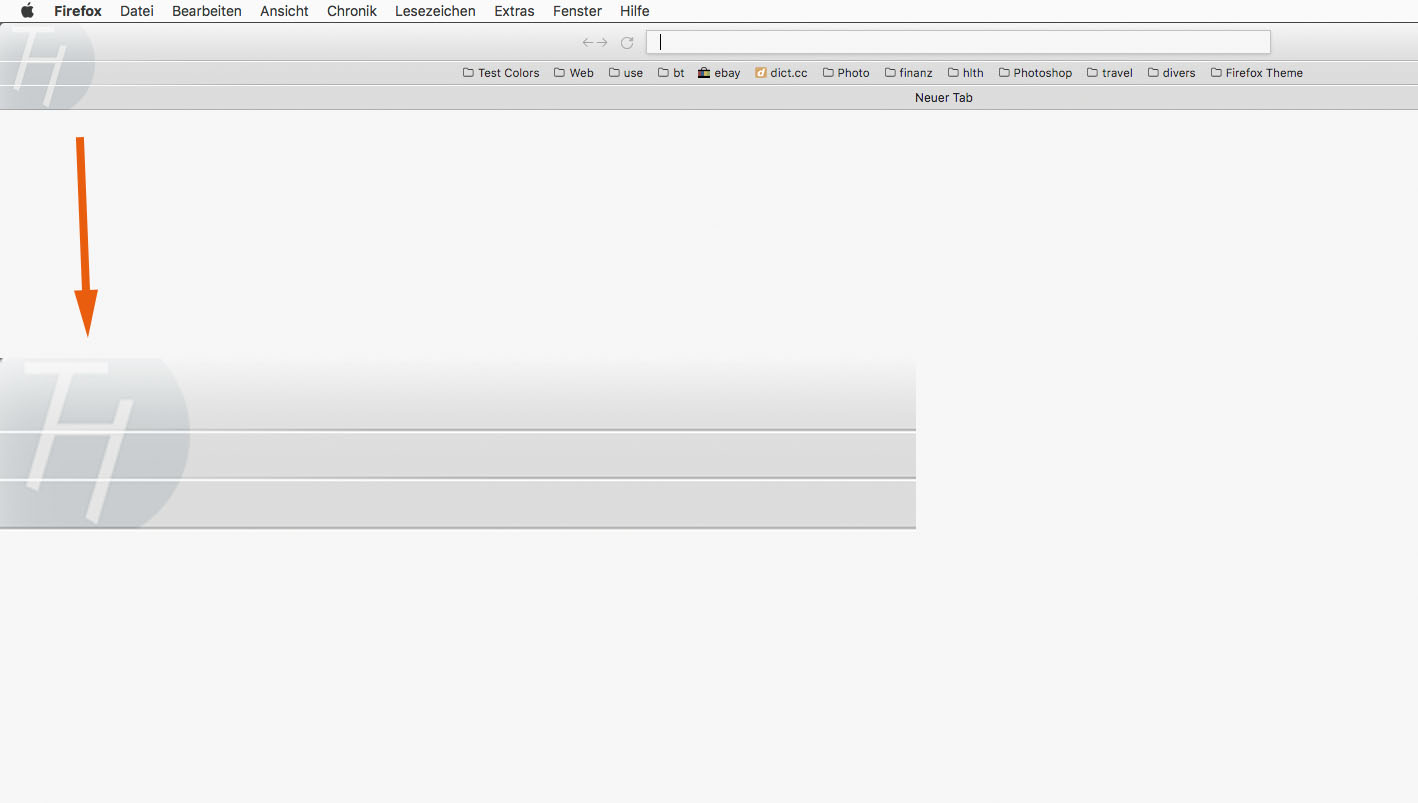Open the Ansicht menu

click(284, 11)
